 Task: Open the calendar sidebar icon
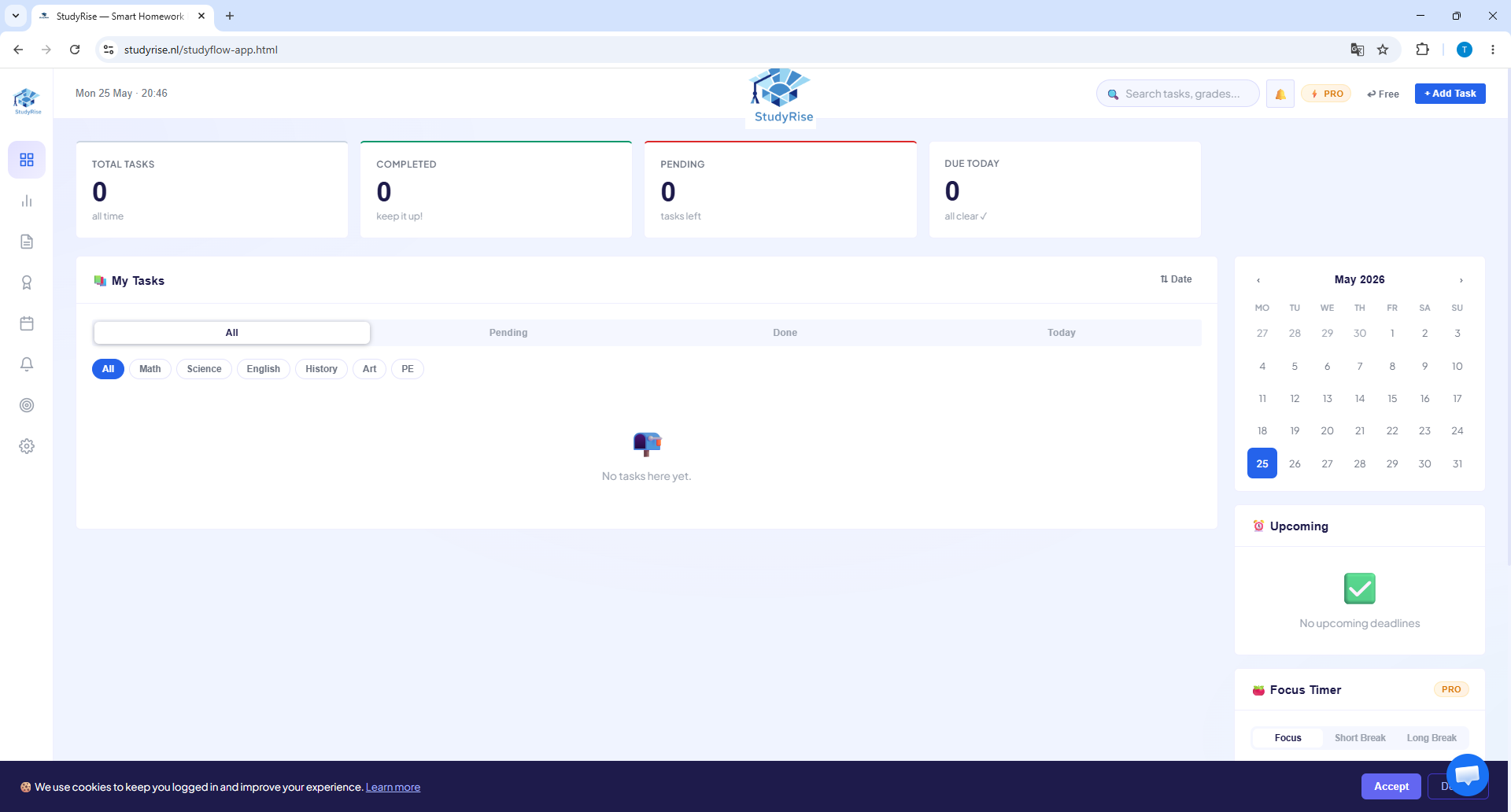click(x=27, y=323)
